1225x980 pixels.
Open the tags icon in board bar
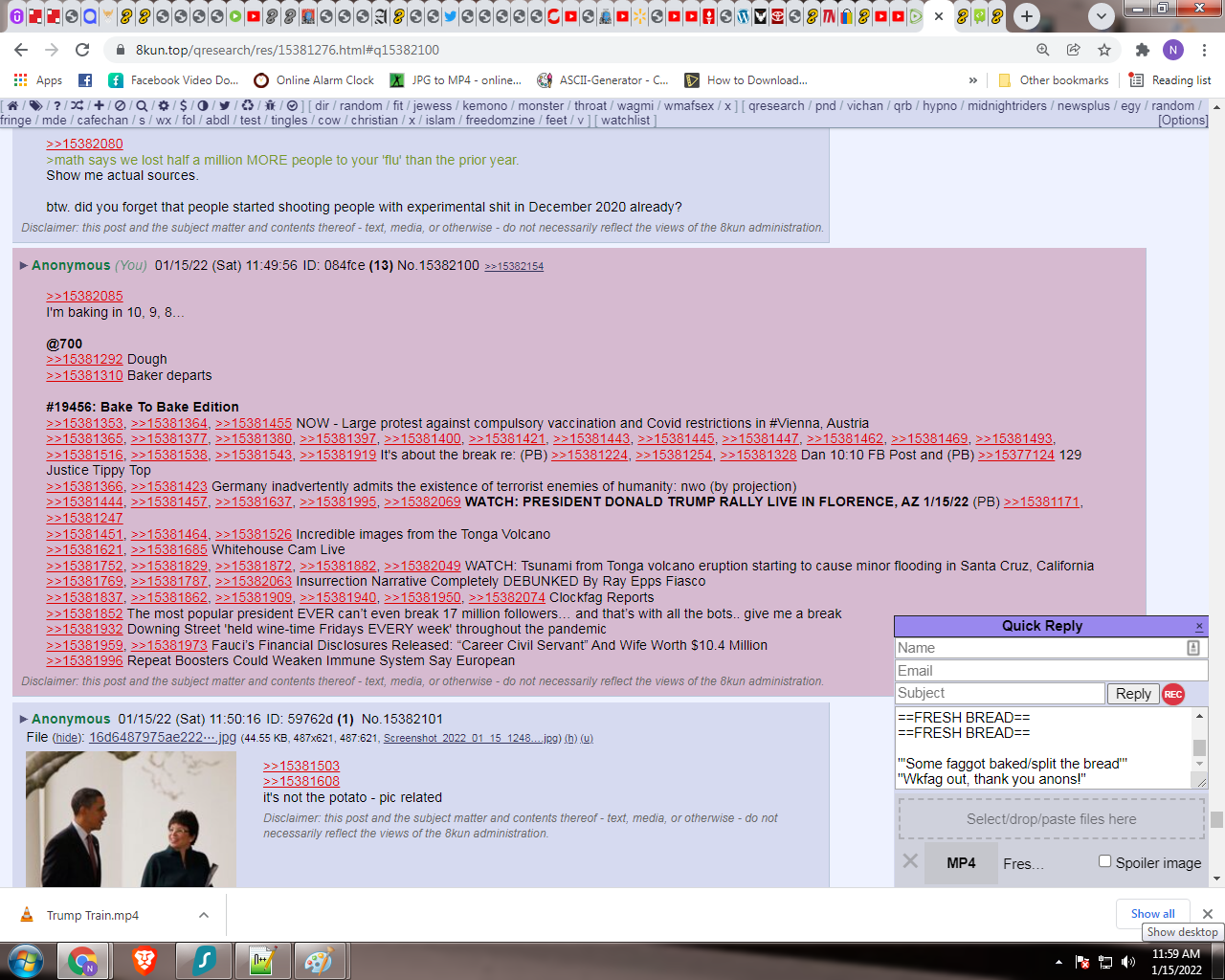[x=35, y=106]
